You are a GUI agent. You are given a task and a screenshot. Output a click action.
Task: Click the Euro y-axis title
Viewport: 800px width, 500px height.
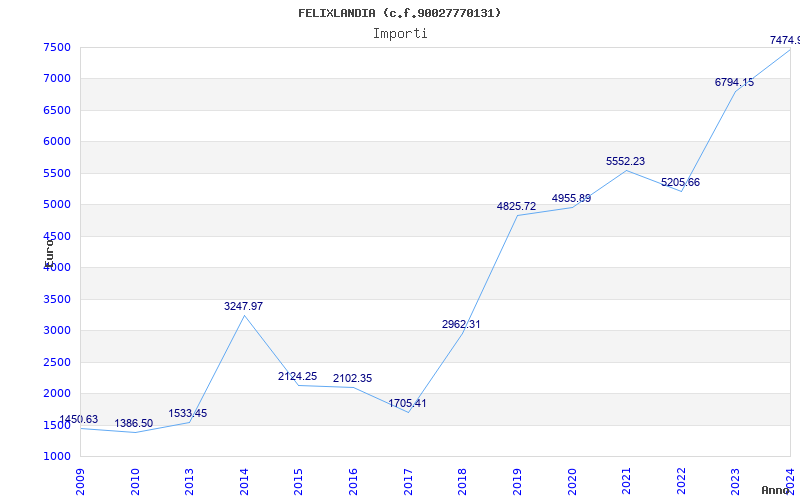tap(48, 250)
